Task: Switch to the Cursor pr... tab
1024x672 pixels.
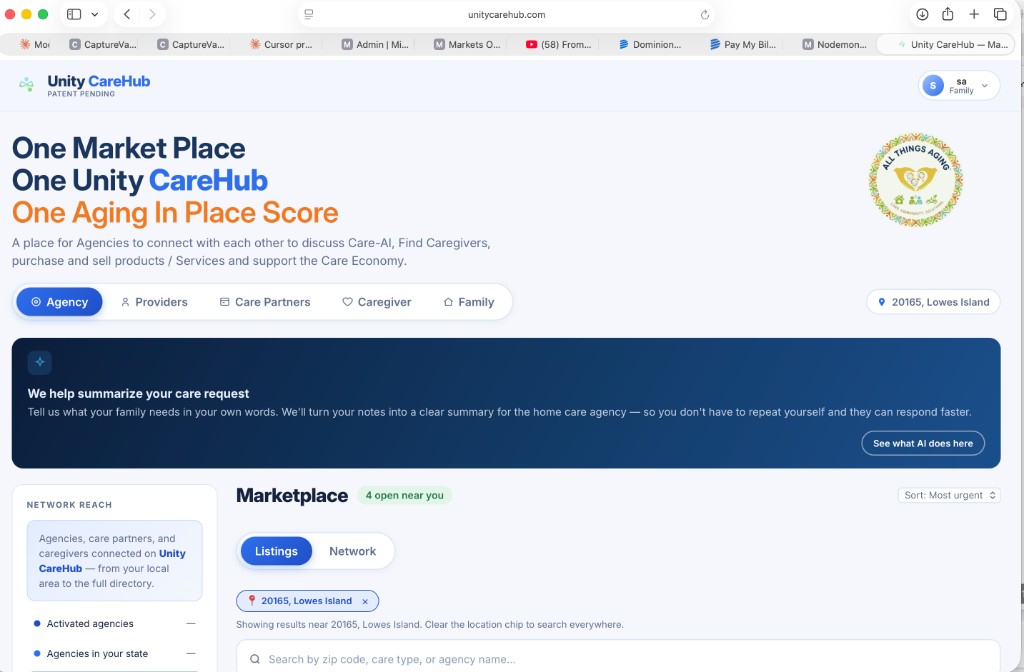Action: coord(281,44)
